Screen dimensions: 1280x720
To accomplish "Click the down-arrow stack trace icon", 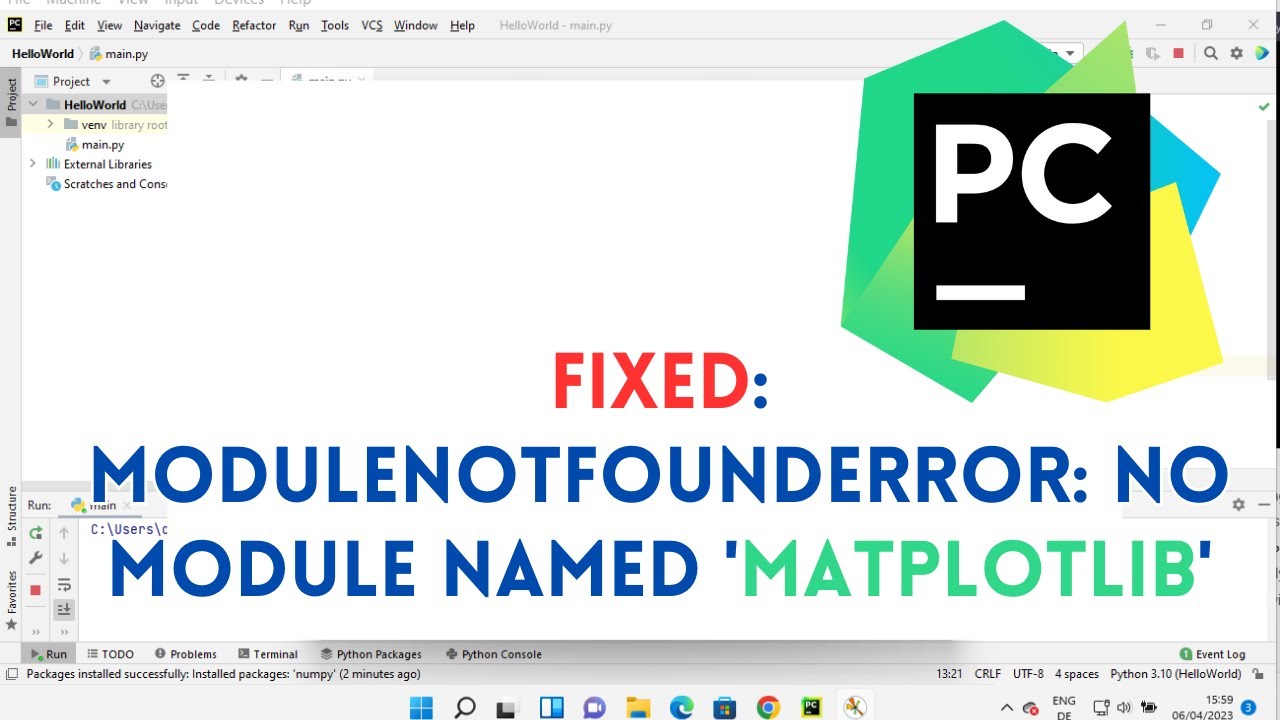I will [64, 558].
